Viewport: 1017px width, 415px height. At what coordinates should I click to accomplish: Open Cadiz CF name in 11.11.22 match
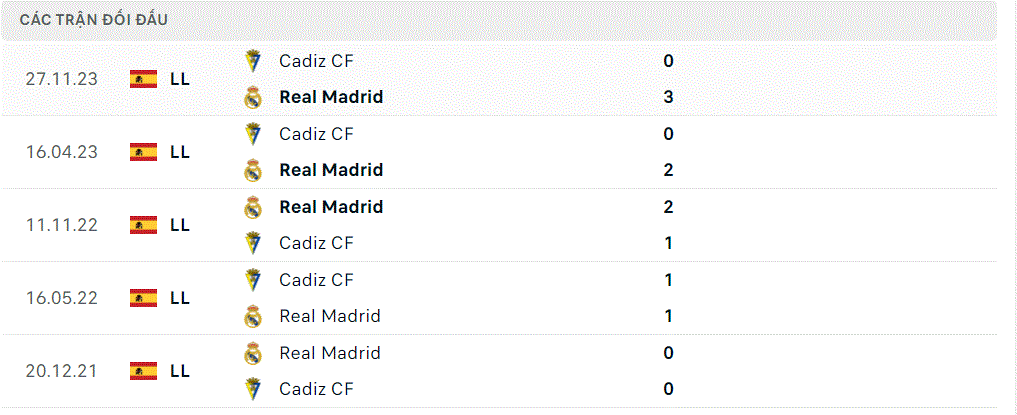317,243
